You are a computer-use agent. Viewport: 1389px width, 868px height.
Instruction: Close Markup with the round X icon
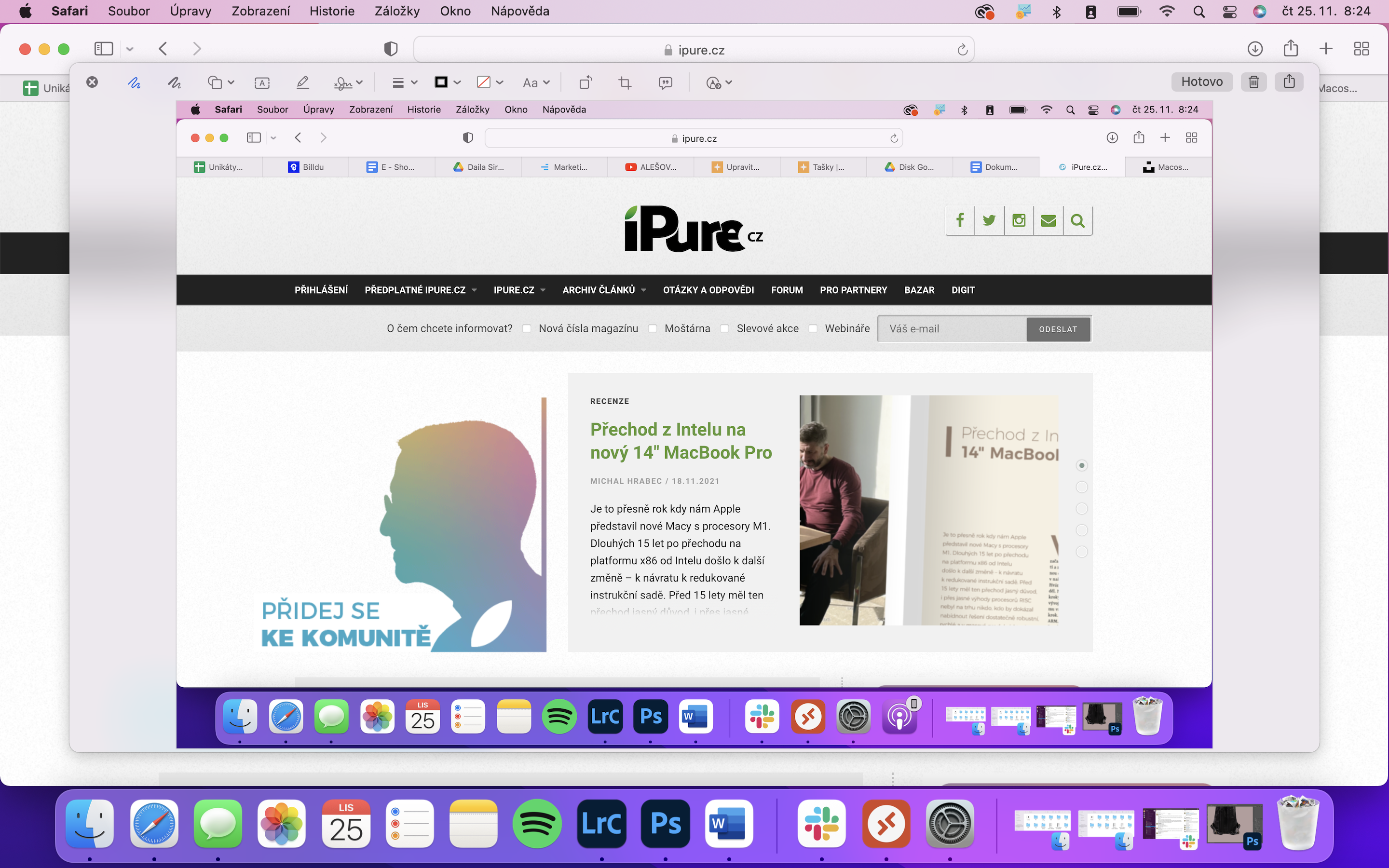click(x=92, y=82)
